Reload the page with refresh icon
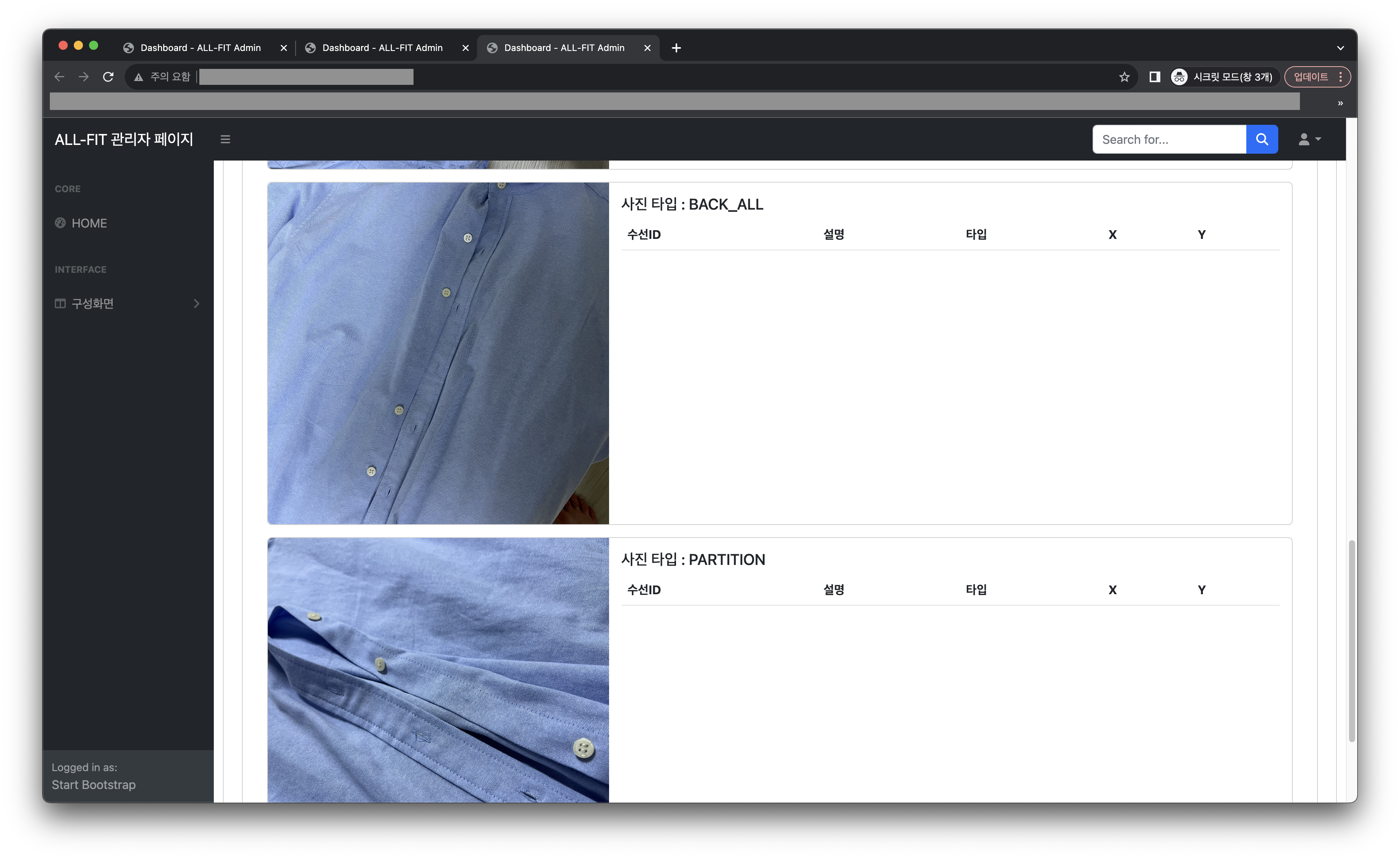 coord(108,77)
